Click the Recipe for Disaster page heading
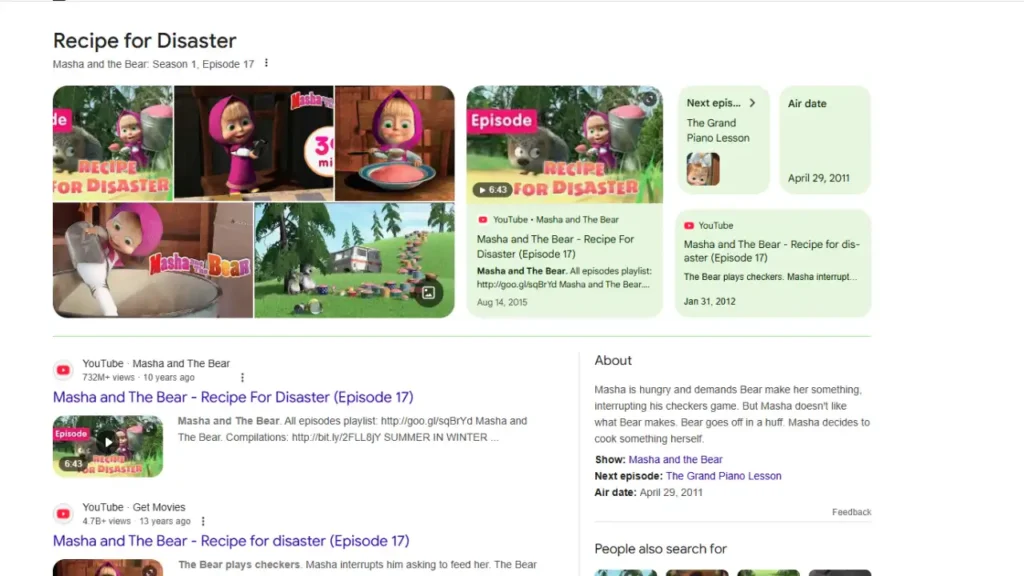This screenshot has width=1024, height=576. [144, 40]
